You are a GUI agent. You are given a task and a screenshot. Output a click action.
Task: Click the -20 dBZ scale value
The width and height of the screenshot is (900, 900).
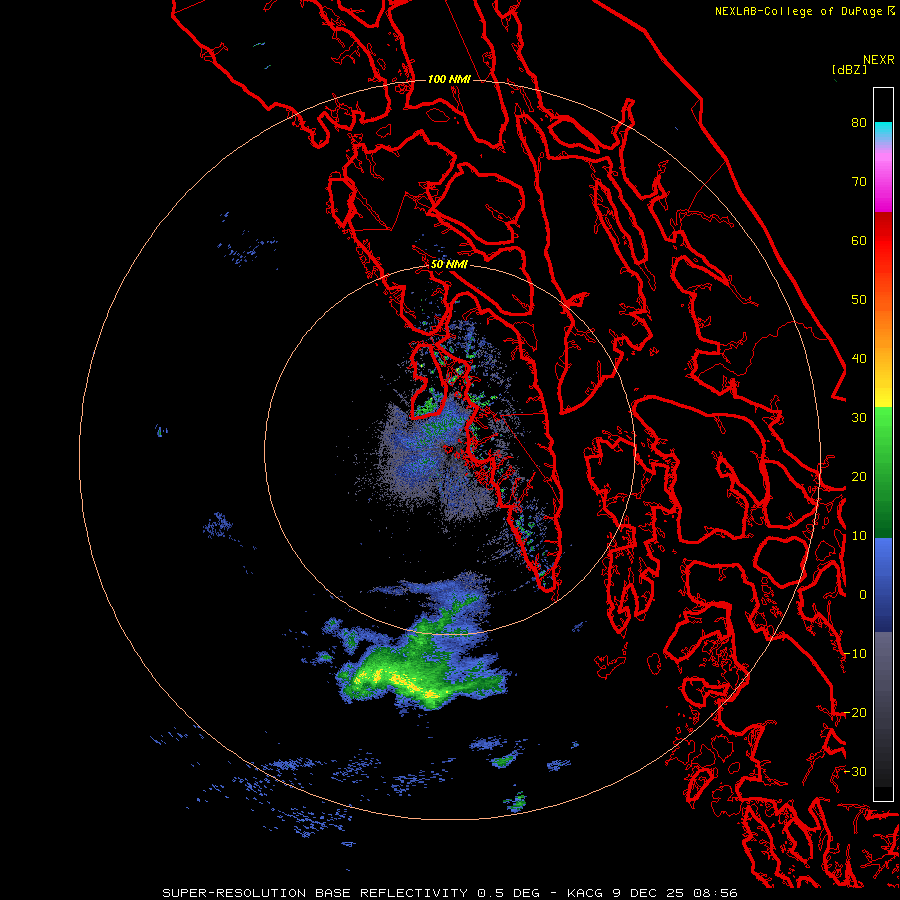[x=855, y=712]
